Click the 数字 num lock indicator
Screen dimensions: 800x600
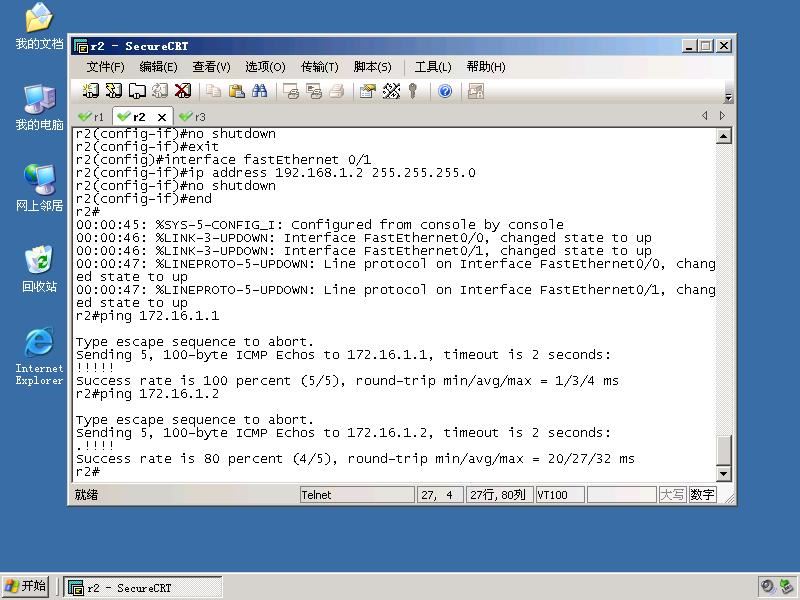pos(702,495)
